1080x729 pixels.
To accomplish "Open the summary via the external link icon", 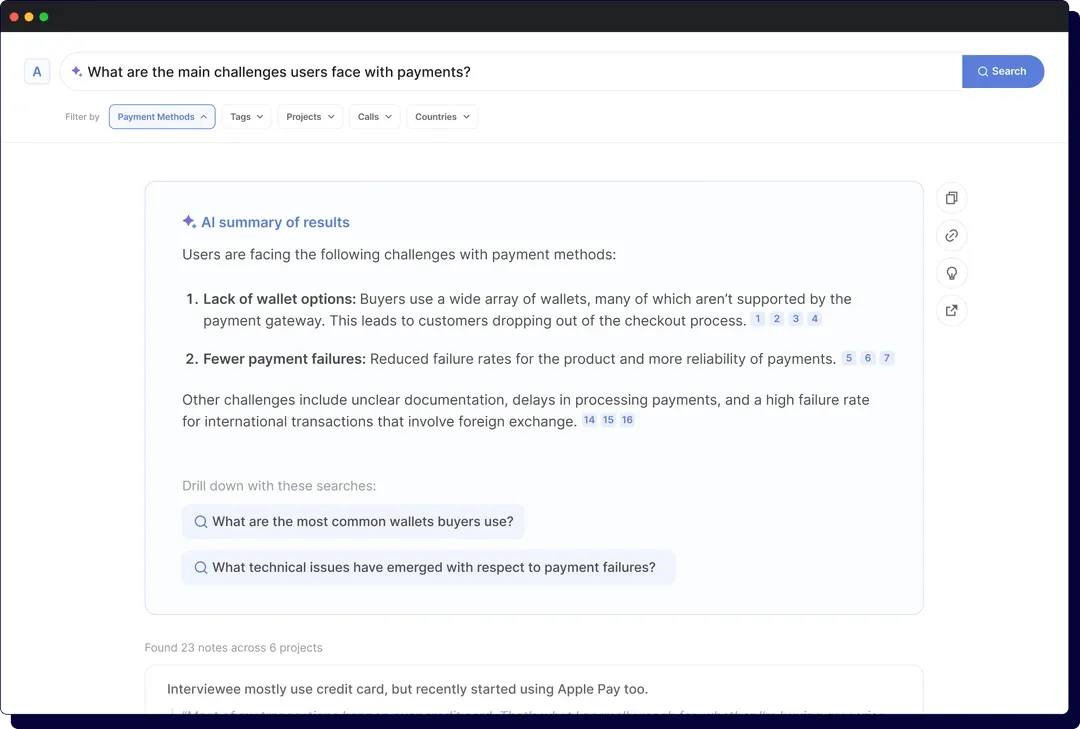I will coord(951,310).
